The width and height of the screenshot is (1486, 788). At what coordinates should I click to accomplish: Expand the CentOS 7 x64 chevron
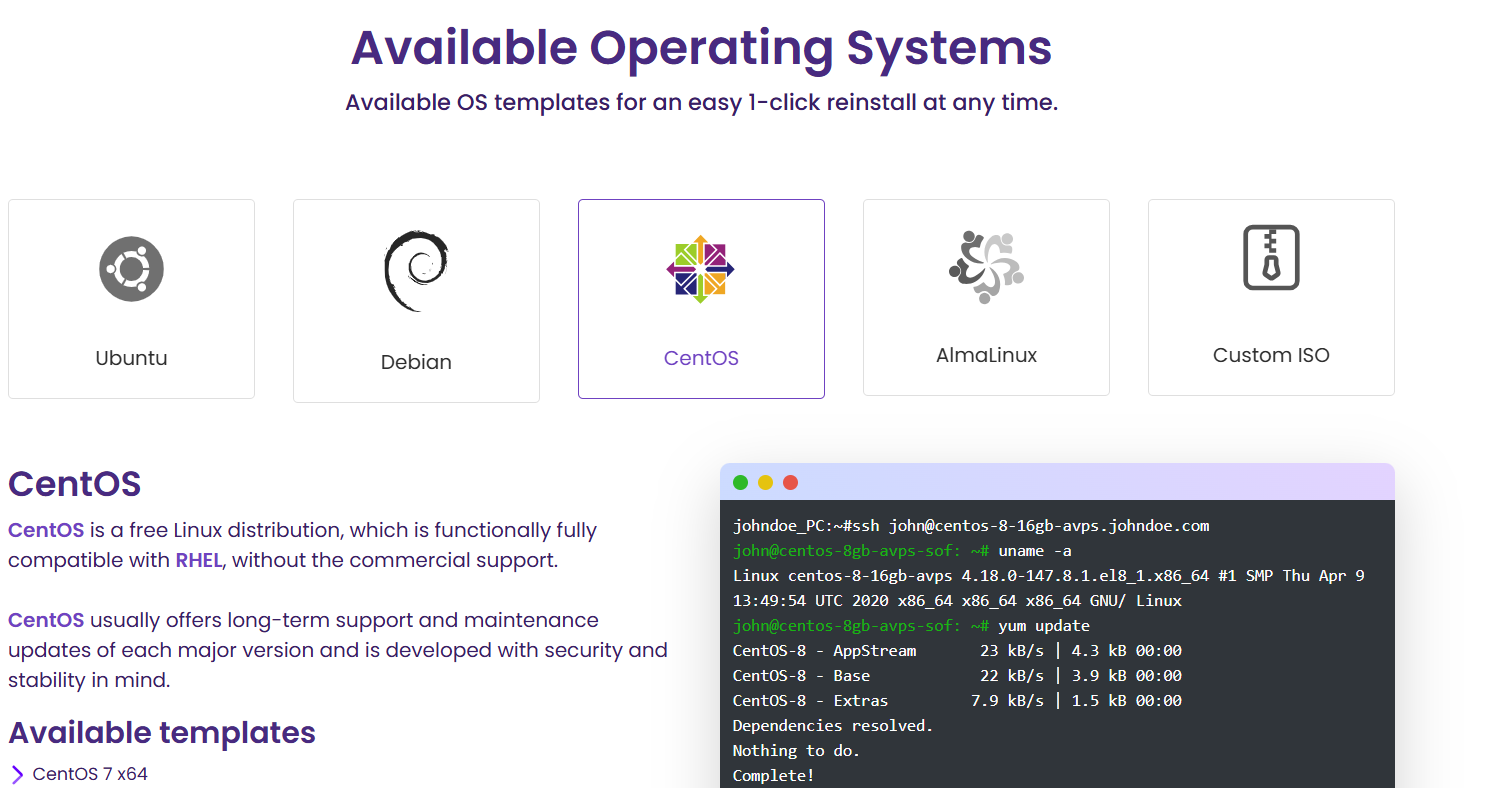tap(17, 774)
